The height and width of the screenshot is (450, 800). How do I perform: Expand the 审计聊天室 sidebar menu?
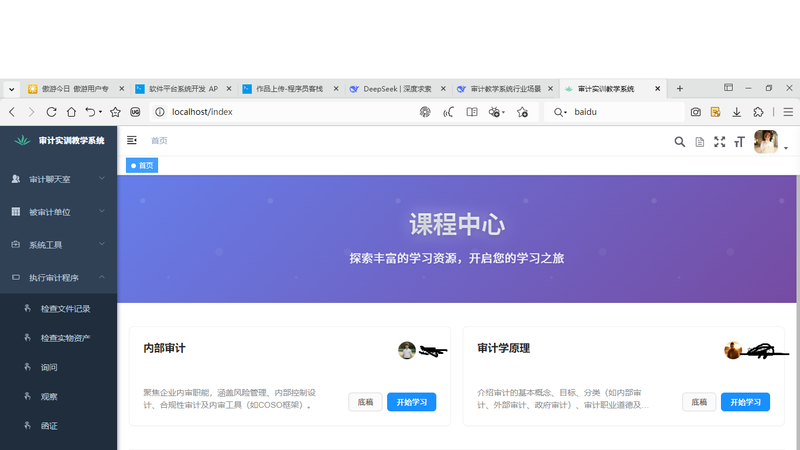pos(58,179)
